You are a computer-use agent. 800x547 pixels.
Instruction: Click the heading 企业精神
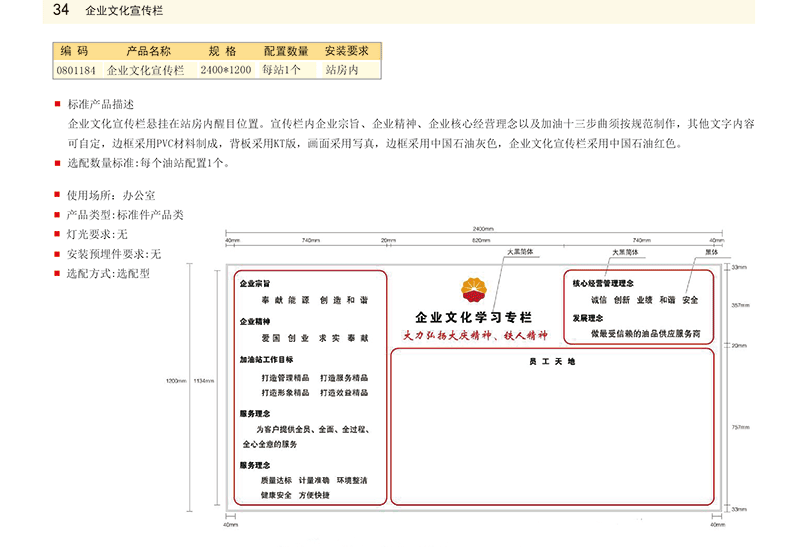pyautogui.click(x=255, y=321)
